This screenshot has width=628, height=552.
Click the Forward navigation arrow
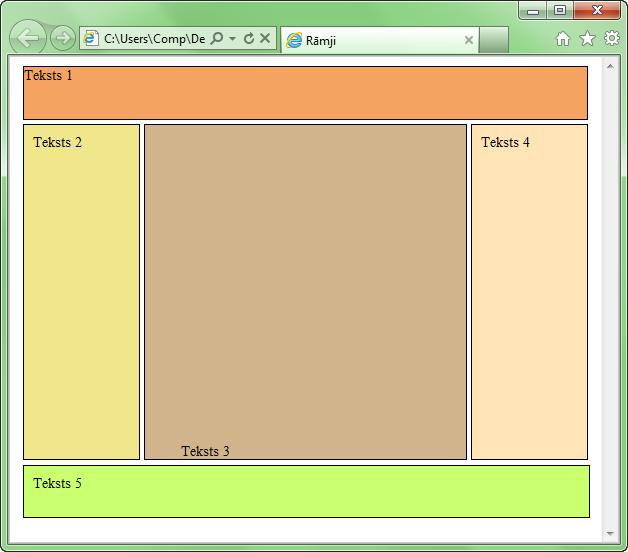click(x=62, y=39)
